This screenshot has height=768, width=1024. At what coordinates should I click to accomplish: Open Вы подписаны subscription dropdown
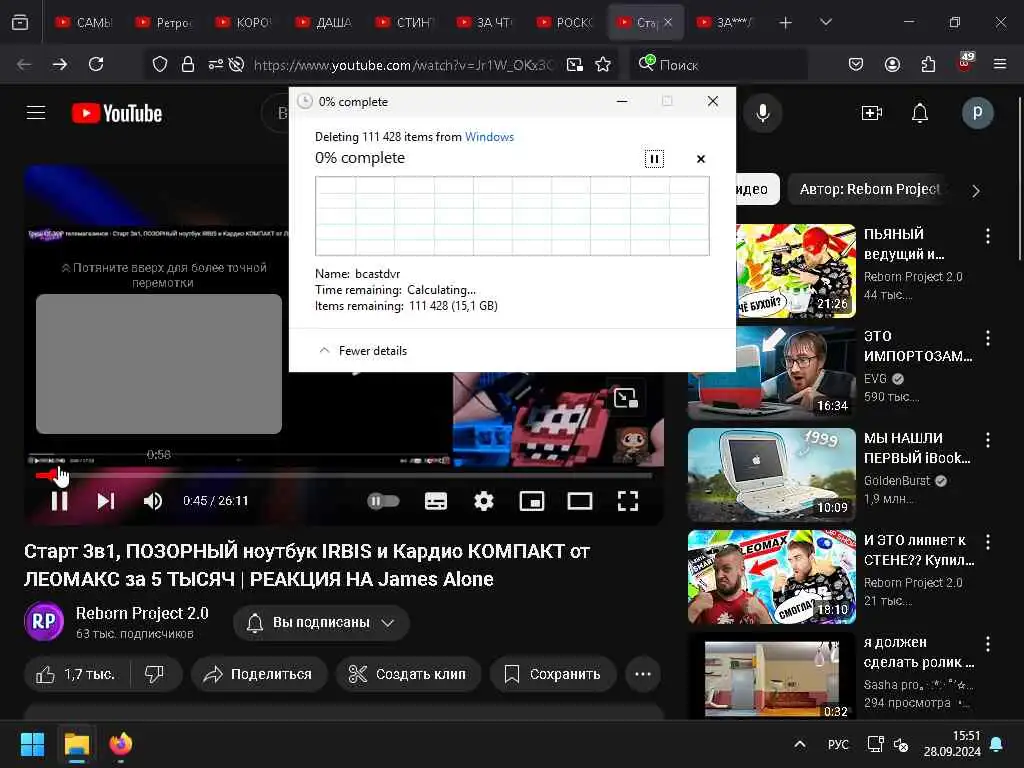(321, 622)
